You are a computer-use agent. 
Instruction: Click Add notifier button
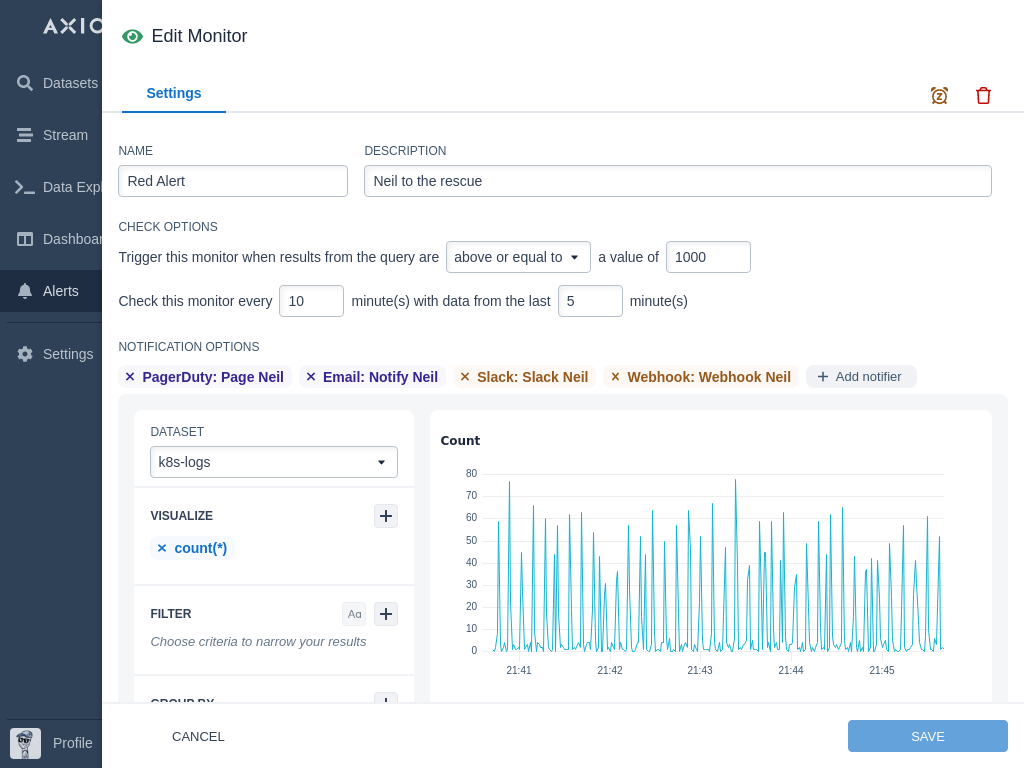tap(861, 377)
